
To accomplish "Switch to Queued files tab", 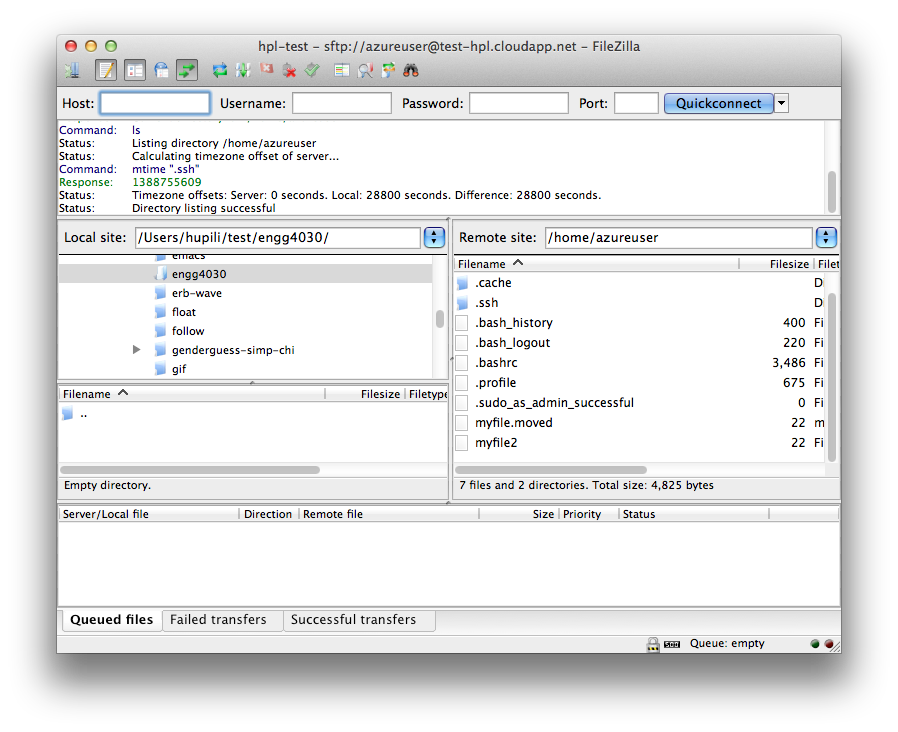I will pyautogui.click(x=111, y=620).
